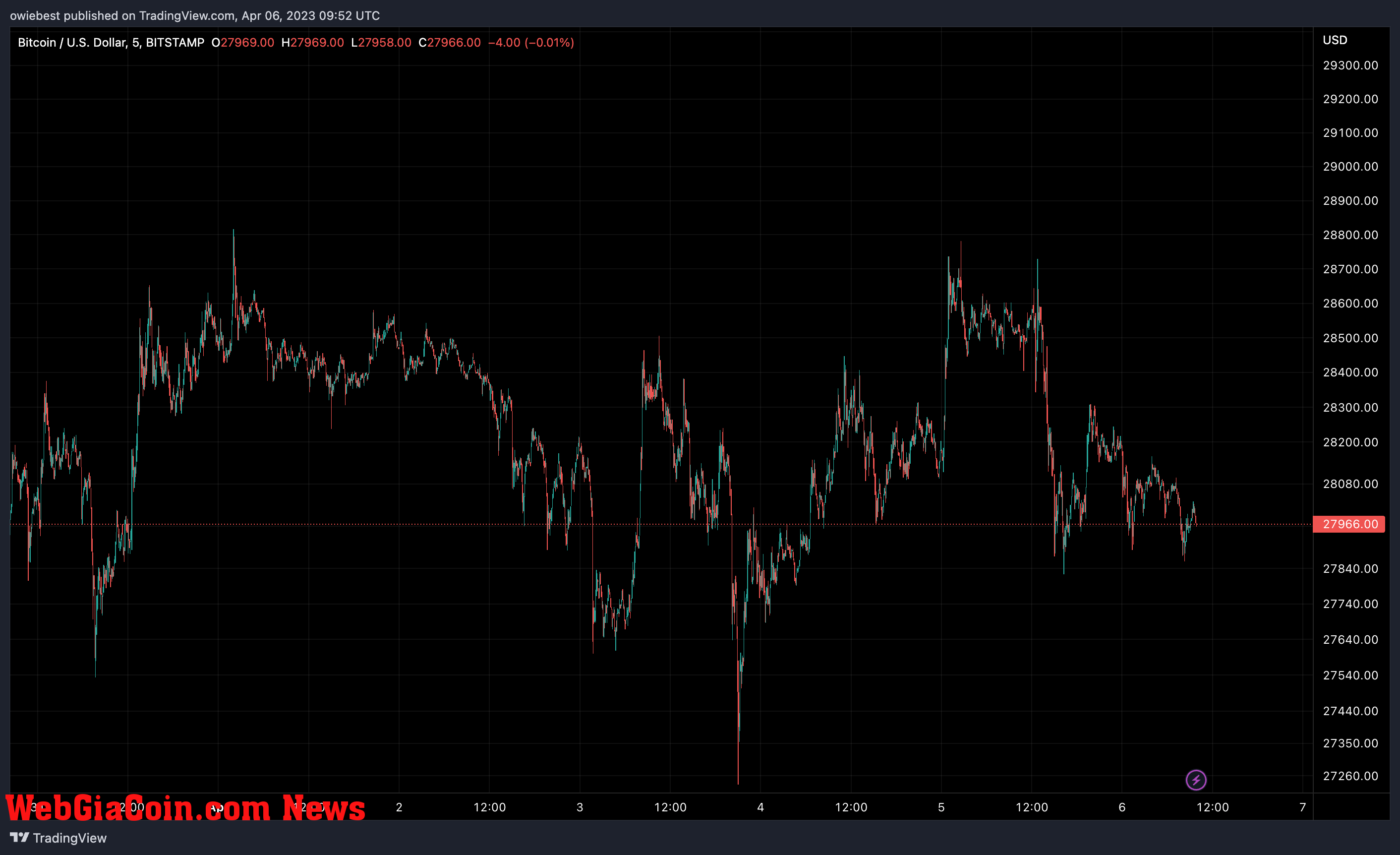The width and height of the screenshot is (1400, 855).
Task: Click the published-on TradingView.com header text
Action: [195, 16]
